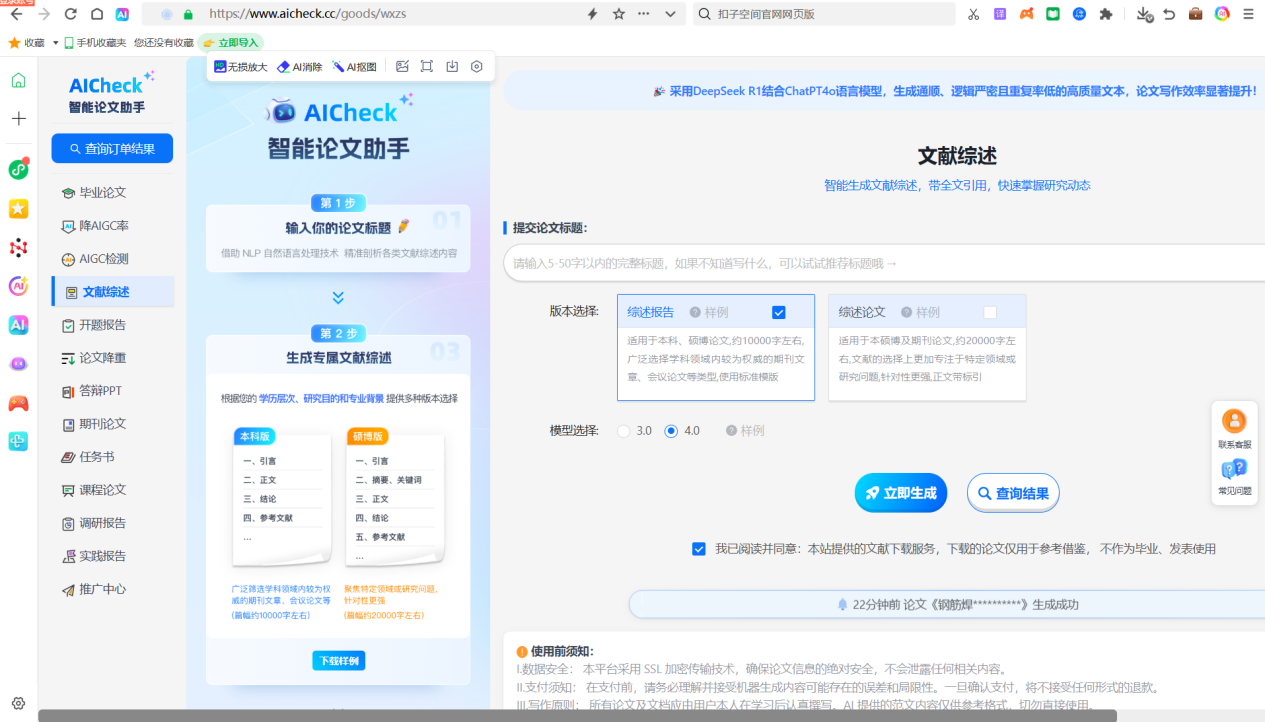The image size is (1265, 722).
Task: Bookmark this page with the star icon
Action: [618, 14]
